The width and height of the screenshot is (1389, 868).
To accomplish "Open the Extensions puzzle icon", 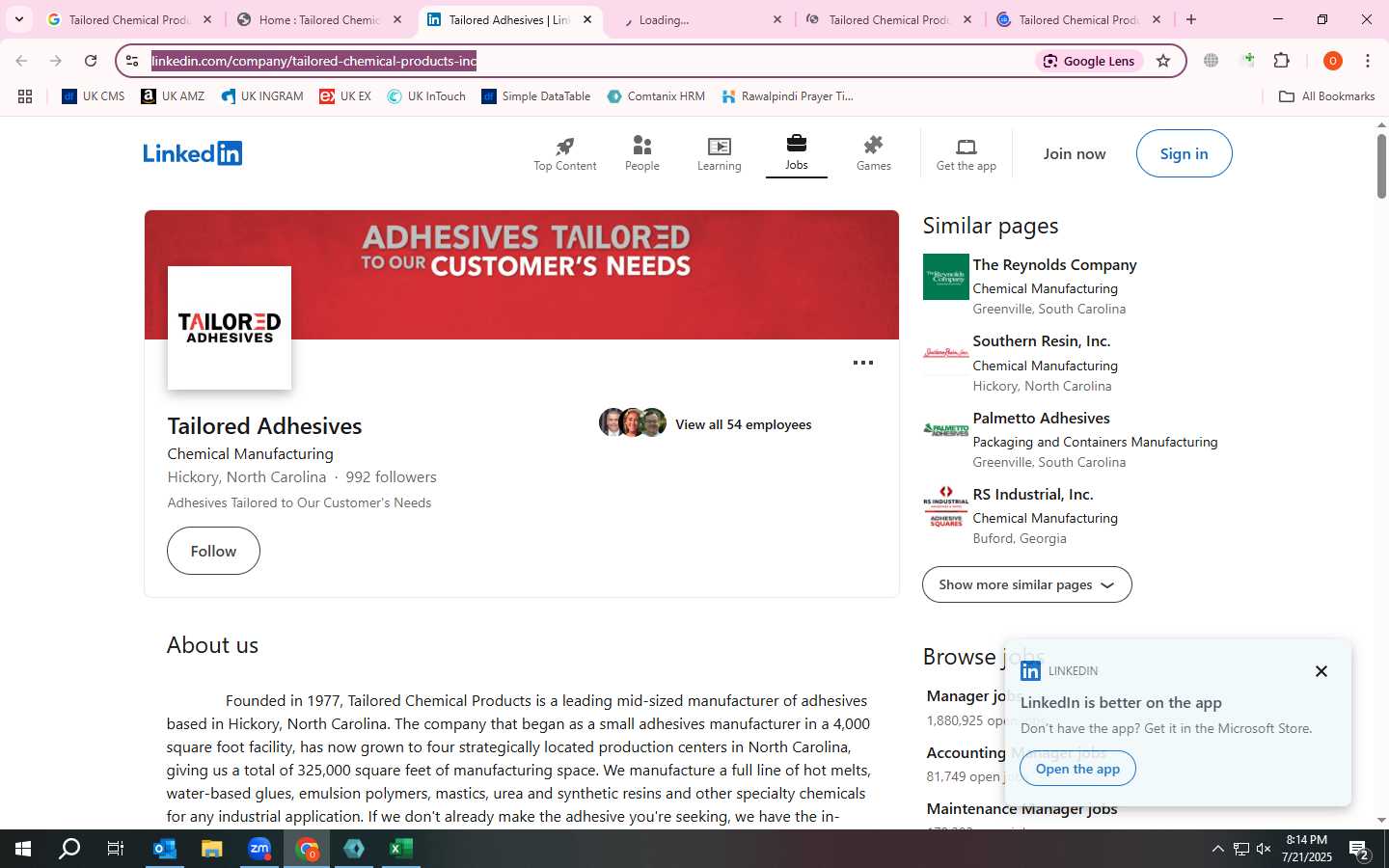I will pos(1282,61).
